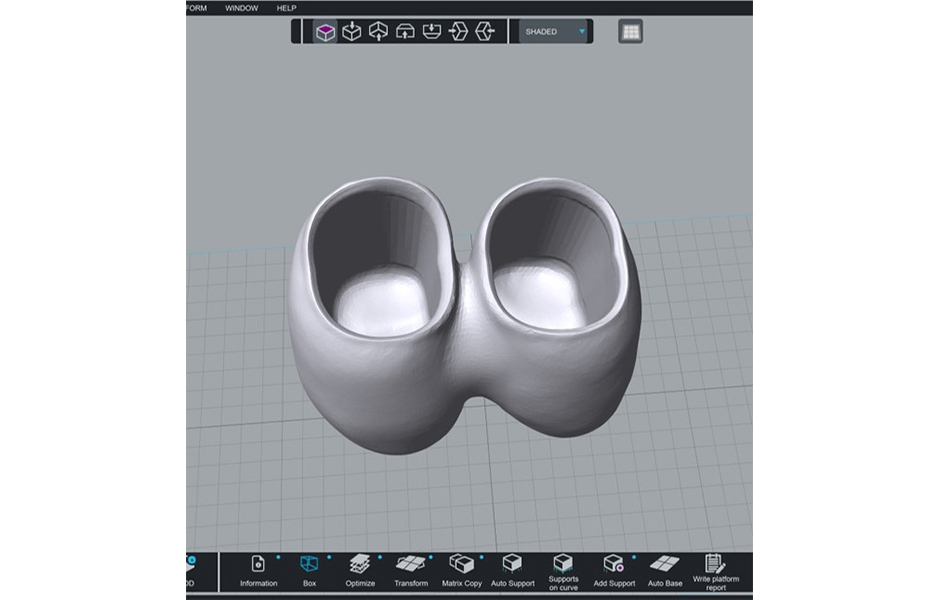Click the Optimize tool
This screenshot has height=600, width=940.
[360, 570]
